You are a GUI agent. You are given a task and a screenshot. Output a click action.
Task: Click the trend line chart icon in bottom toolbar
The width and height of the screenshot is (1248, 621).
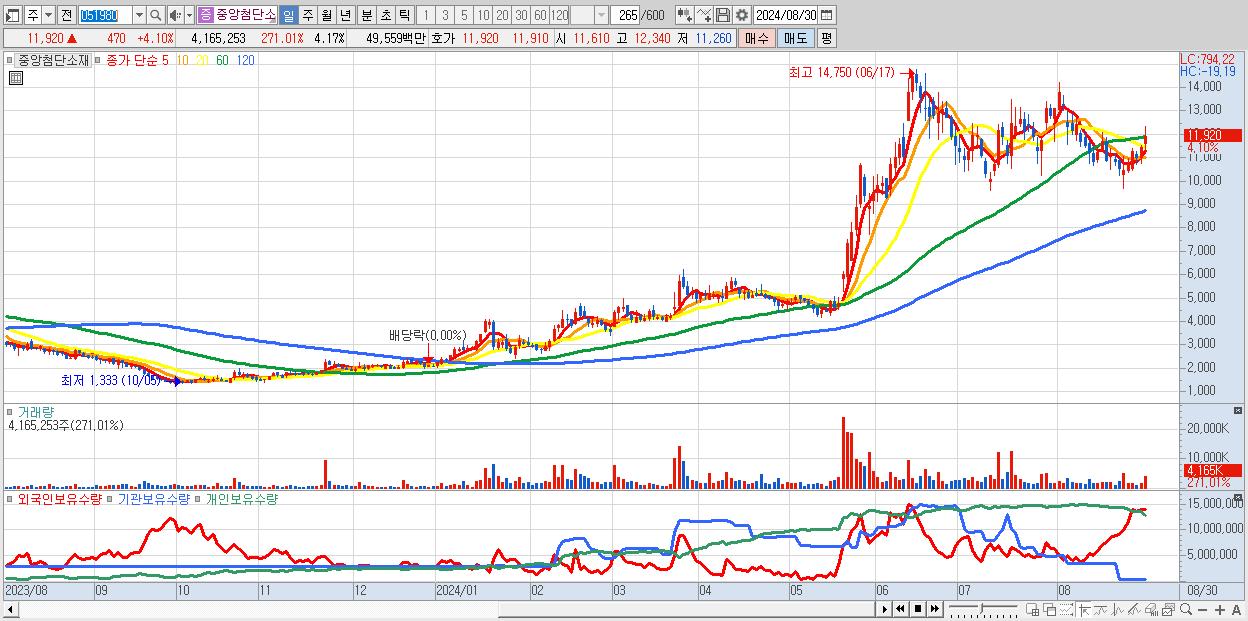pos(1100,609)
